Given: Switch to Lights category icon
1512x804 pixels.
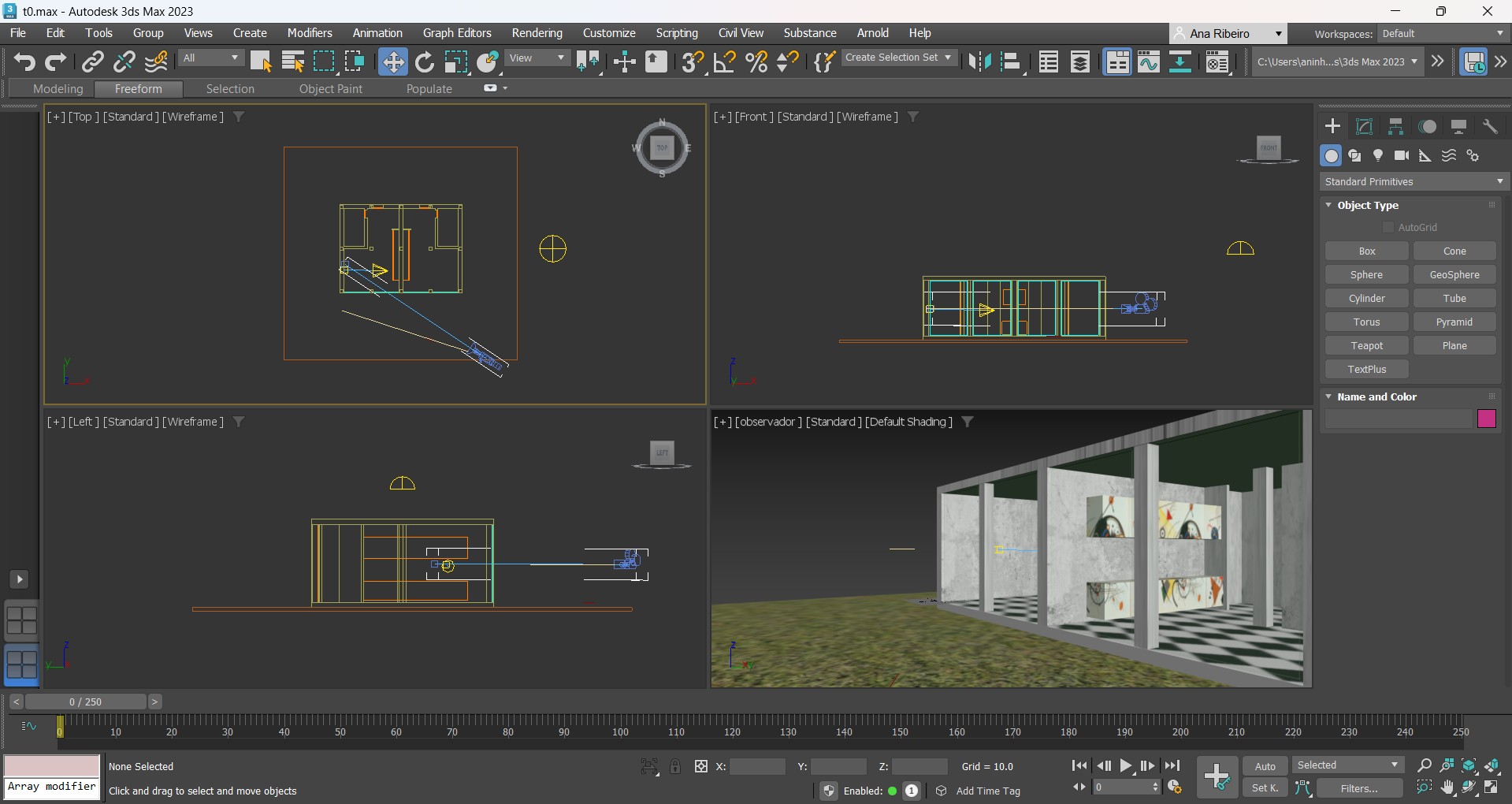Looking at the screenshot, I should coord(1378,155).
